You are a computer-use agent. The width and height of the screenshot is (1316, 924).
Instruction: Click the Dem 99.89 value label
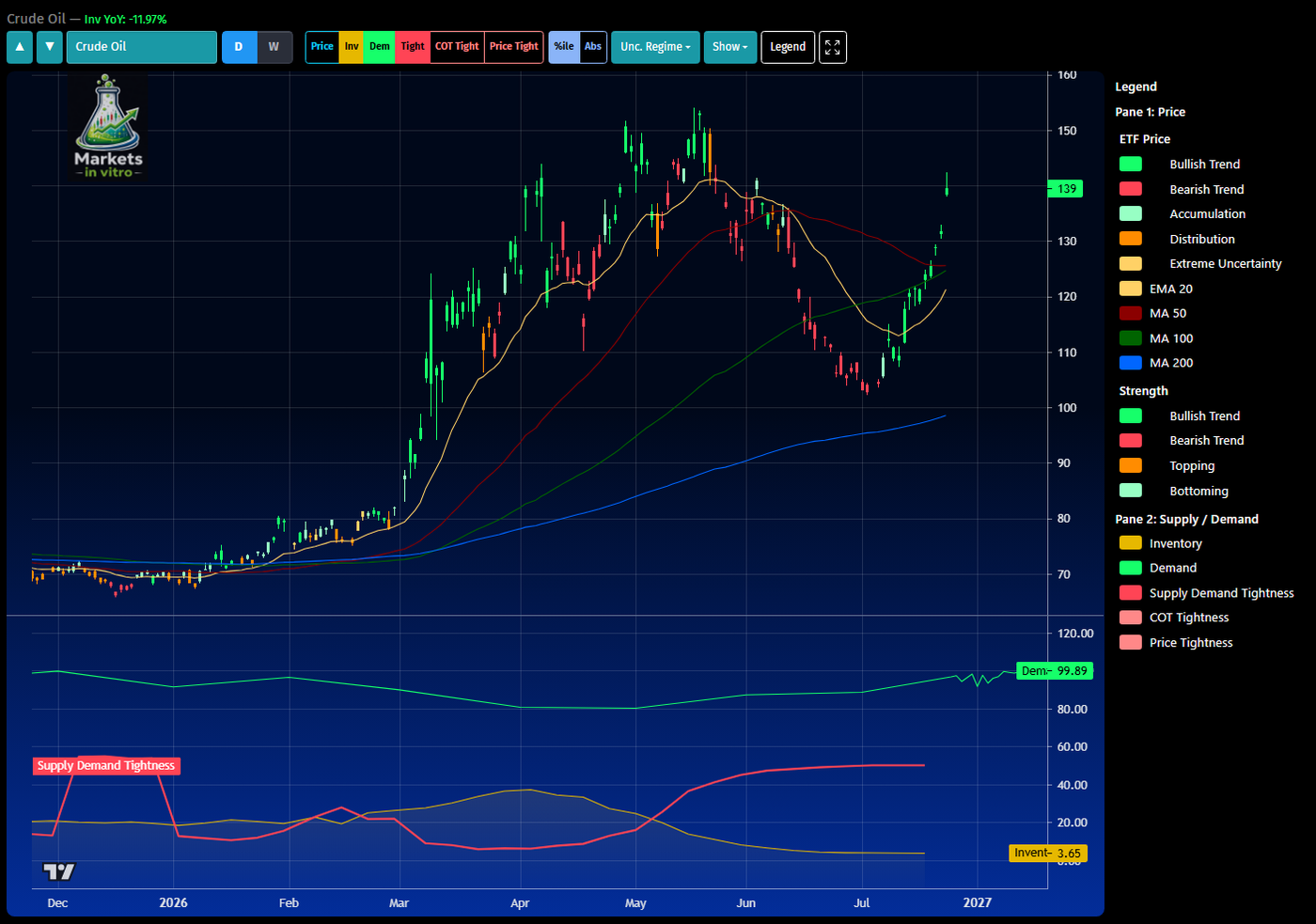click(x=1055, y=671)
